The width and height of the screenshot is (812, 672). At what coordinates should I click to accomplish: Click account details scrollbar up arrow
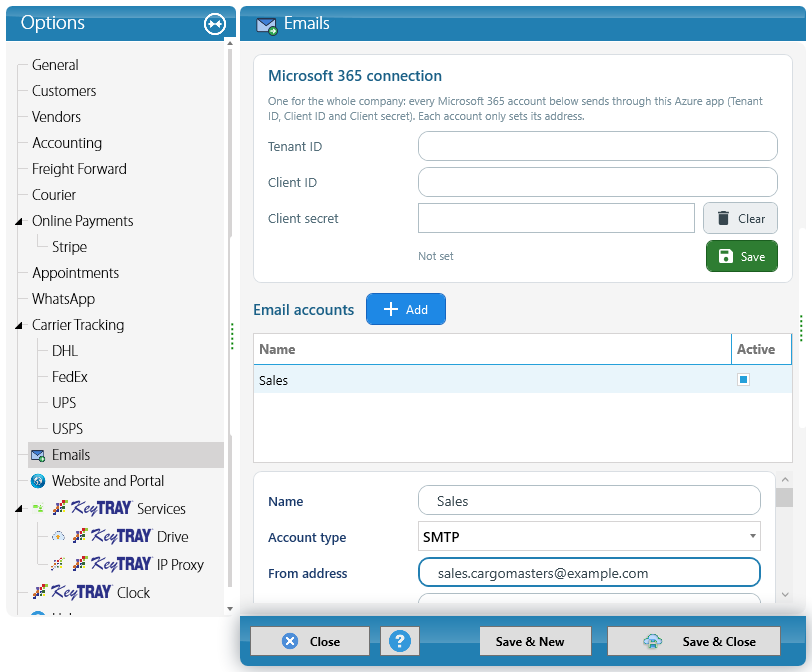pos(785,479)
